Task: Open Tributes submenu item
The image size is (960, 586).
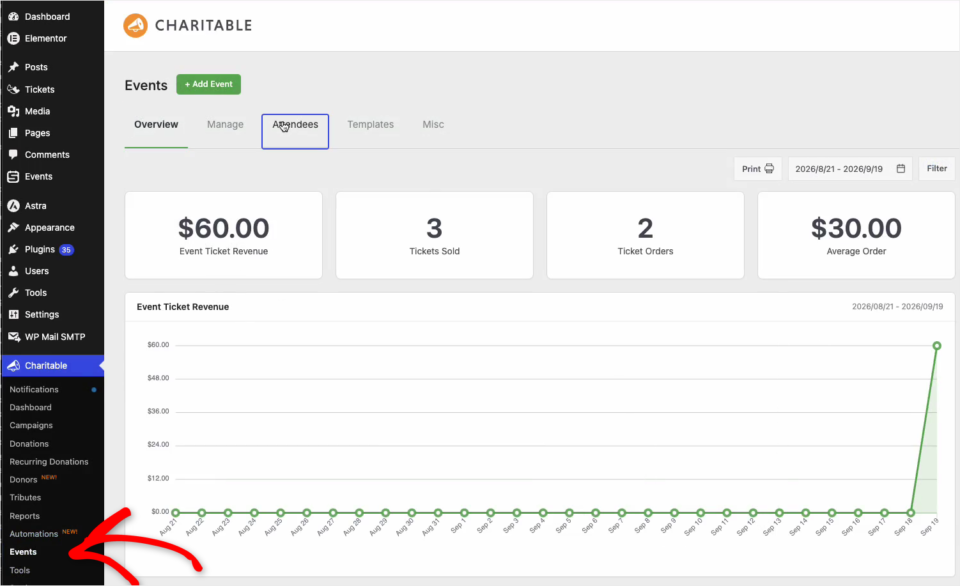Action: [25, 498]
